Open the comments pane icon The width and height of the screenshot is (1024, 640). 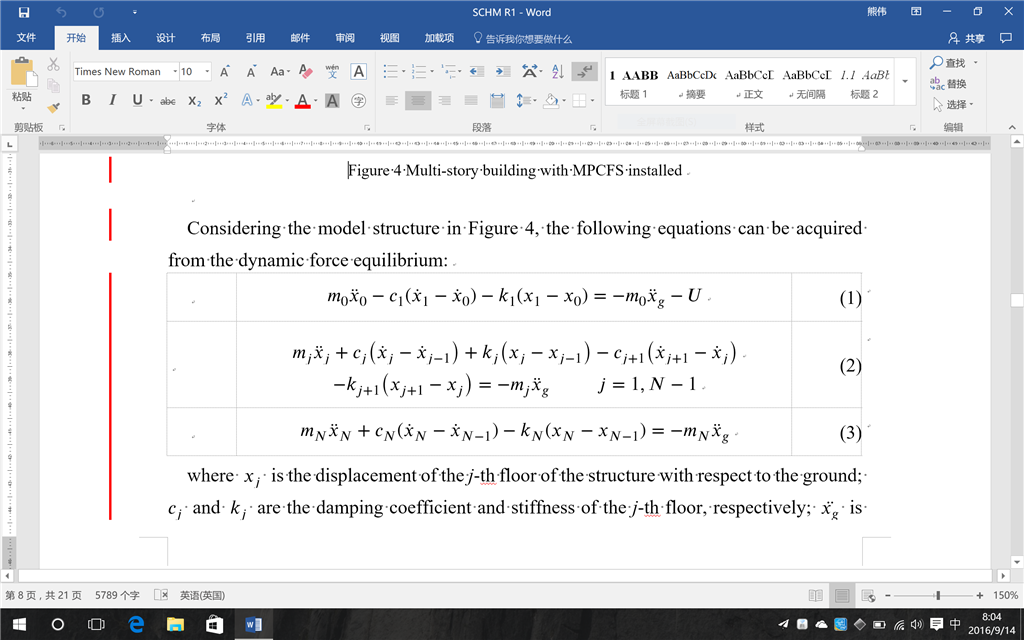(x=1006, y=38)
